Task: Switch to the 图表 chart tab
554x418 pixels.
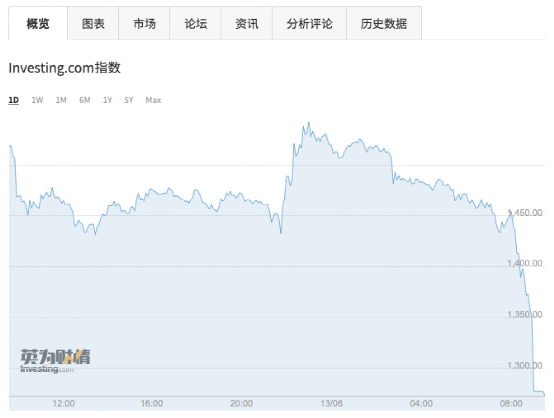Action: click(x=93, y=24)
